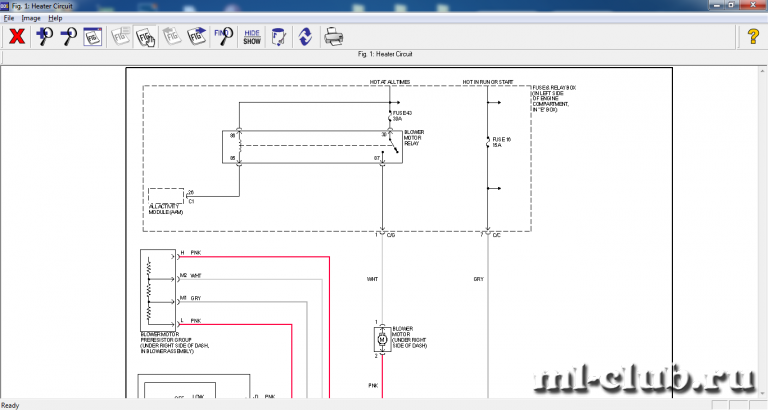Image resolution: width=768 pixels, height=410 pixels.
Task: Click the FIG icon with blue arrow
Action: pos(198,37)
